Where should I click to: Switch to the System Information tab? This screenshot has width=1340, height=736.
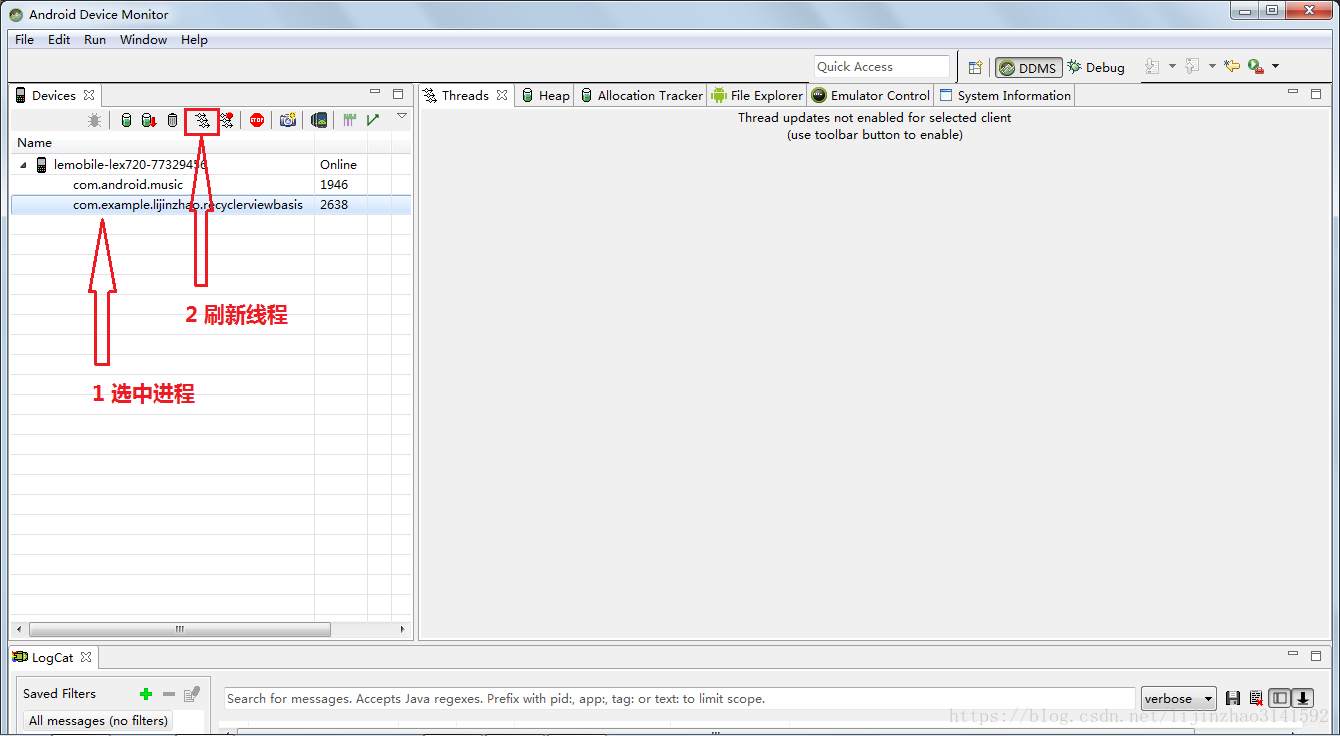(x=1005, y=96)
